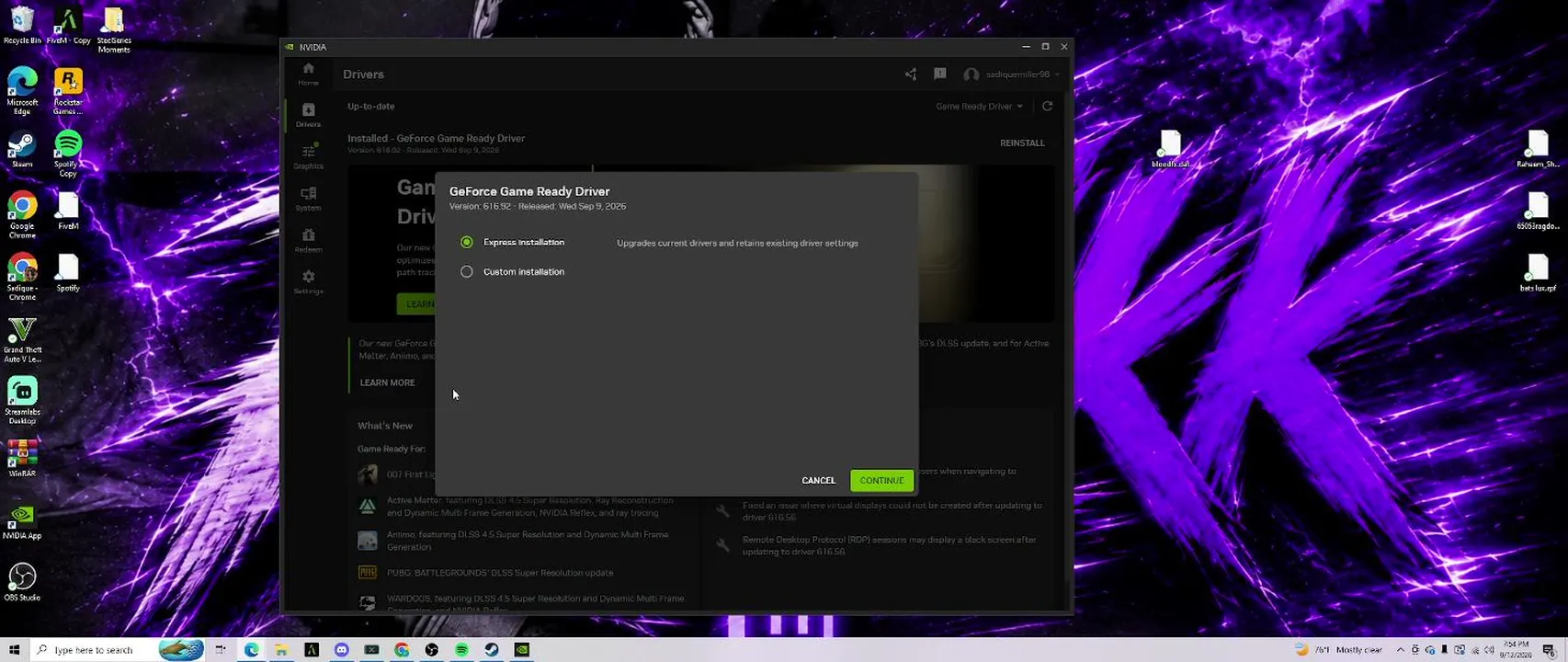
Task: Open the sadiquemiller98 account dropdown
Action: 1012,74
